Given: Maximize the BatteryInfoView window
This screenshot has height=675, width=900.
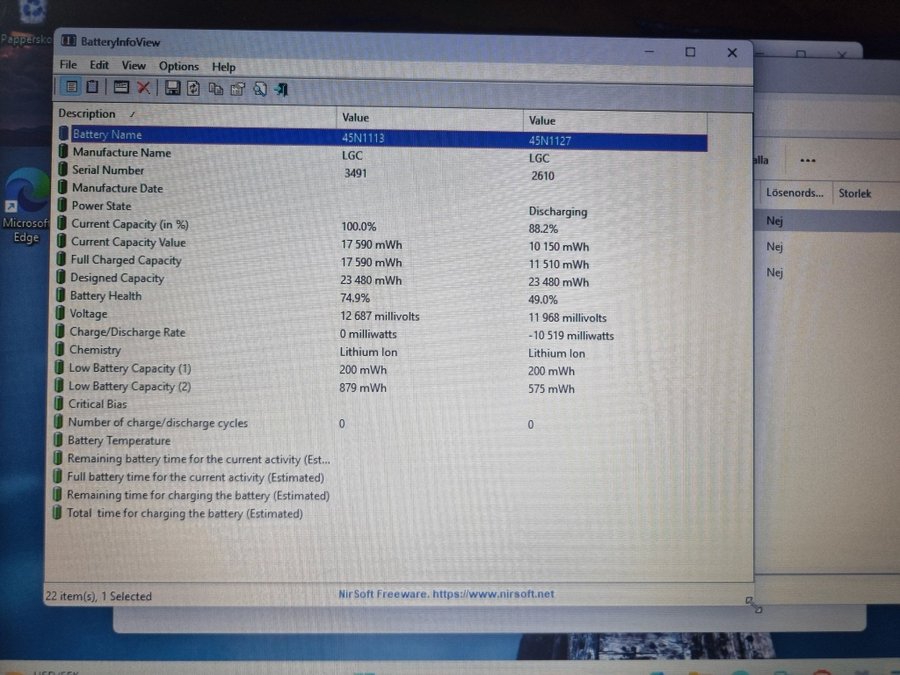Looking at the screenshot, I should coord(690,52).
